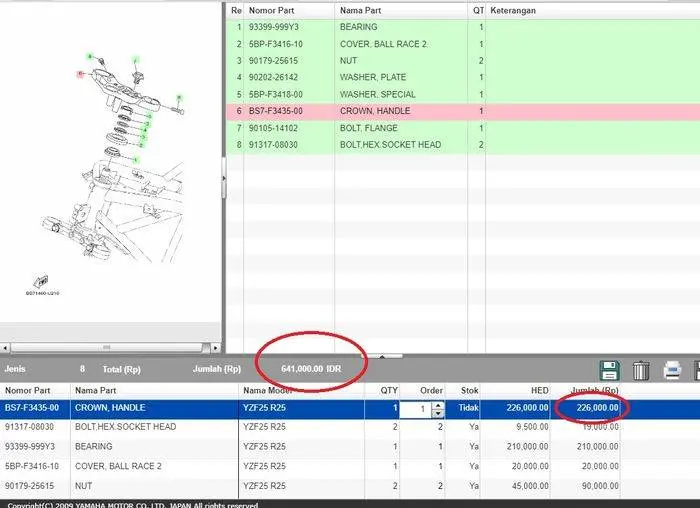The image size is (700, 508).
Task: Delete items with the trash bin icon
Action: click(641, 371)
